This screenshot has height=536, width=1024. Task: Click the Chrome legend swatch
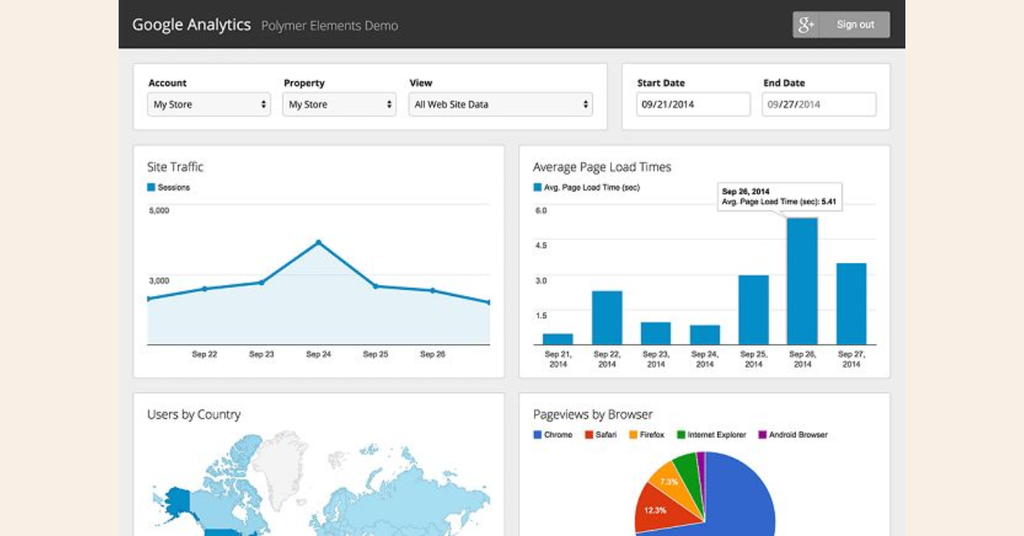click(x=537, y=435)
